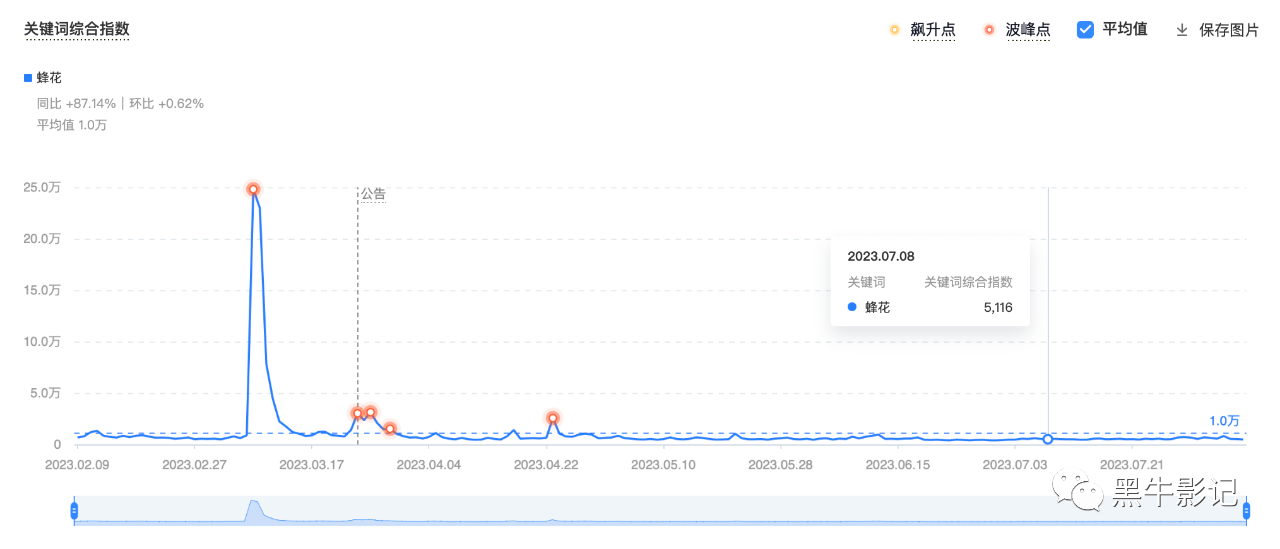Click the 2023.03.17 x-axis date label
Viewport: 1280px width, 549px height.
click(x=309, y=465)
